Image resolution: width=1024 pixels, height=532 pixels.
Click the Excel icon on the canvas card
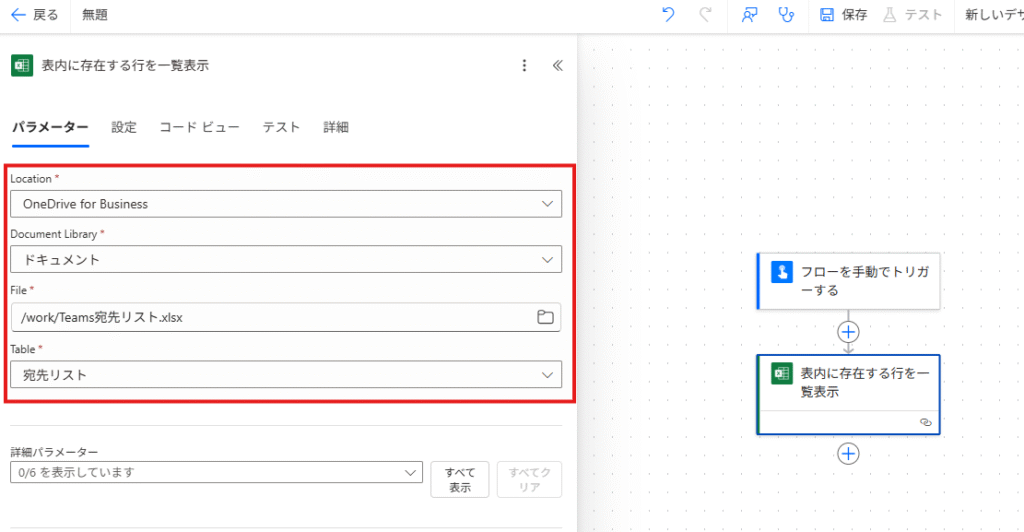click(x=782, y=373)
